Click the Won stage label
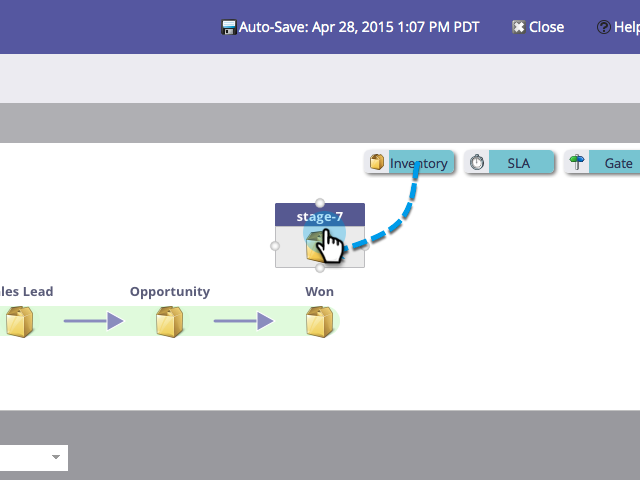 coord(320,291)
